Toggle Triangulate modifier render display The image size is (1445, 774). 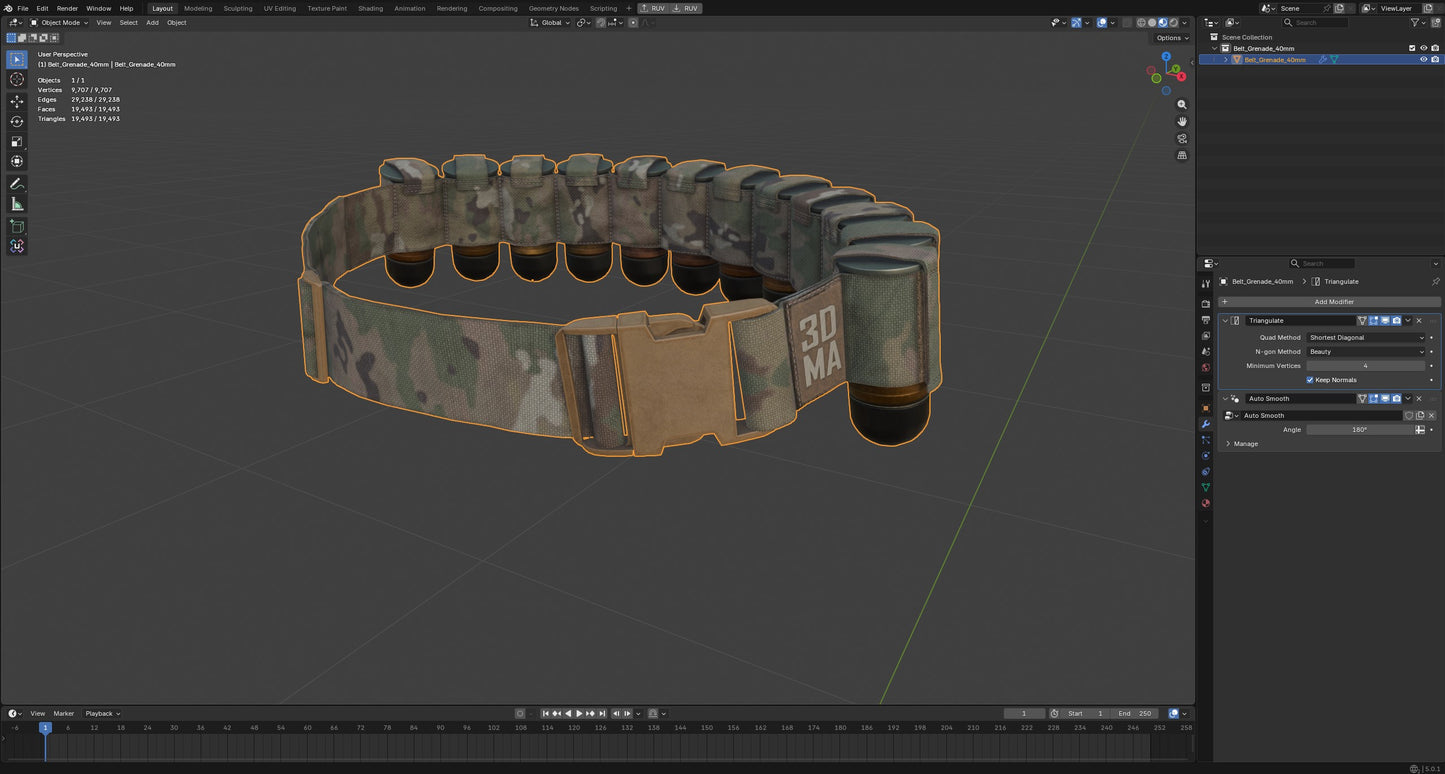1397,320
